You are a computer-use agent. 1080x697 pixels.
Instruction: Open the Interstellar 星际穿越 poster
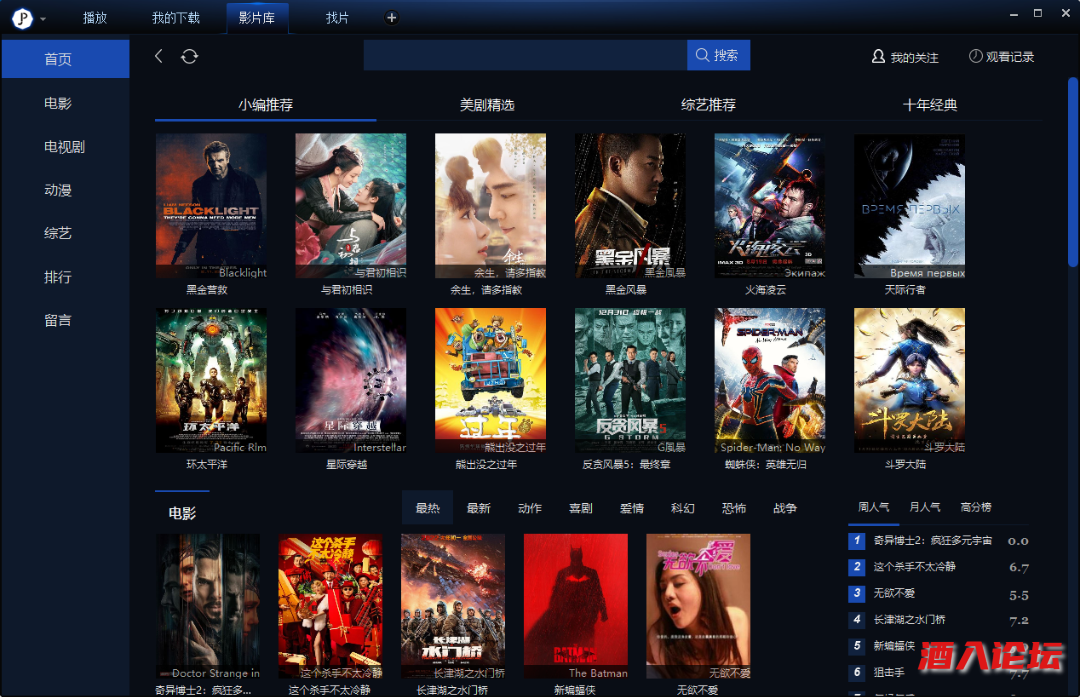coord(351,380)
